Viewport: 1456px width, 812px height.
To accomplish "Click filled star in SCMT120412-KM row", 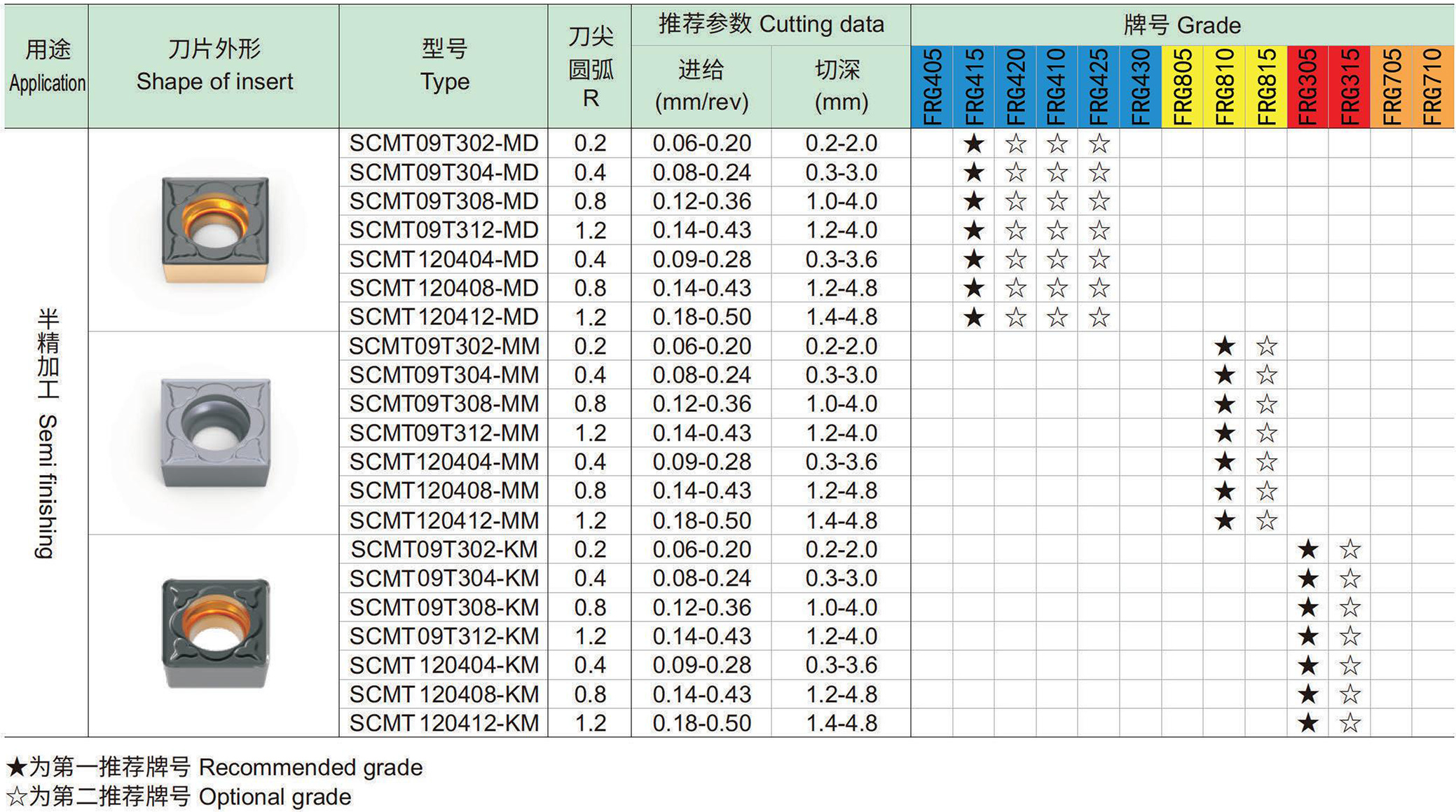I will [1308, 723].
